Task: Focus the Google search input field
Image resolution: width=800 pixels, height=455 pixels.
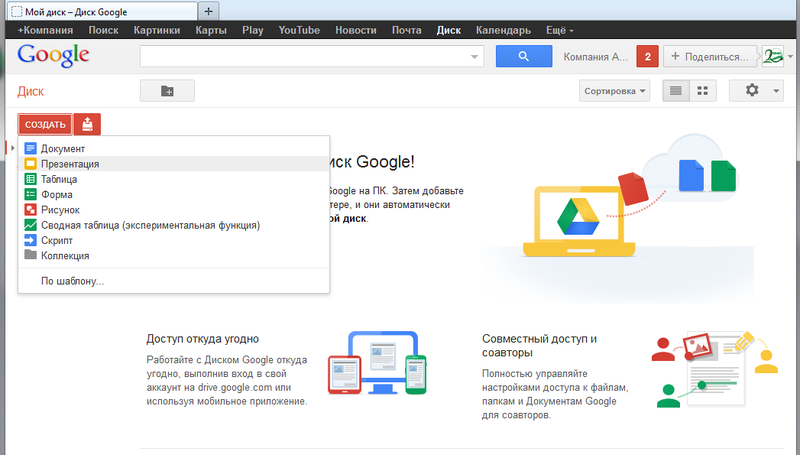Action: 304,56
